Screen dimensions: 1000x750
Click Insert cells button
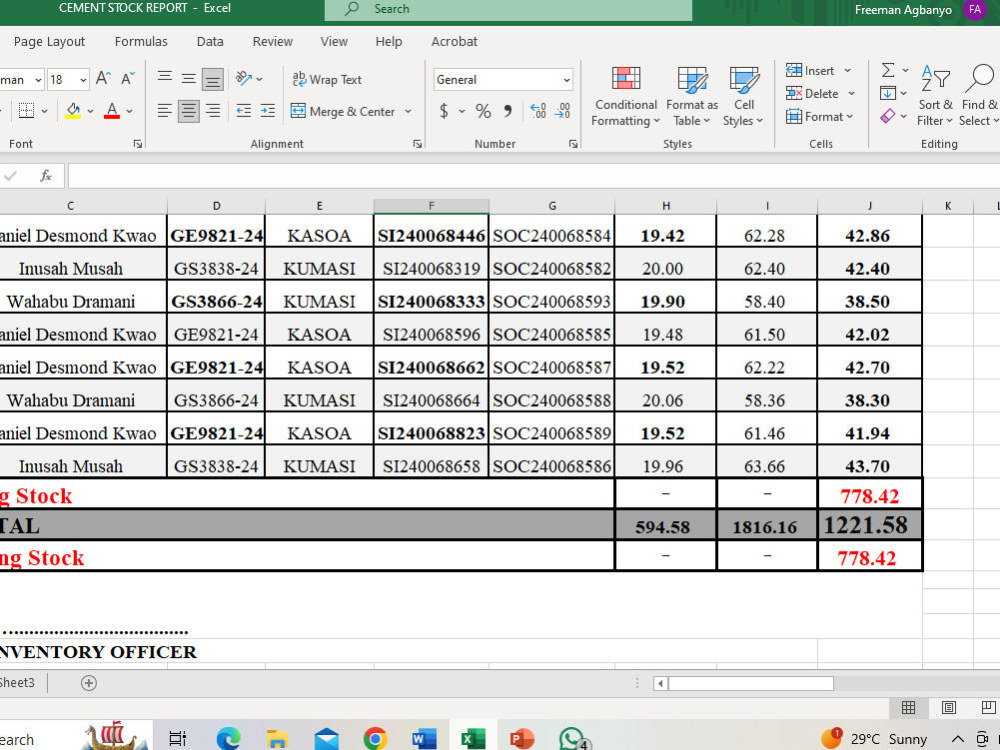pos(810,70)
